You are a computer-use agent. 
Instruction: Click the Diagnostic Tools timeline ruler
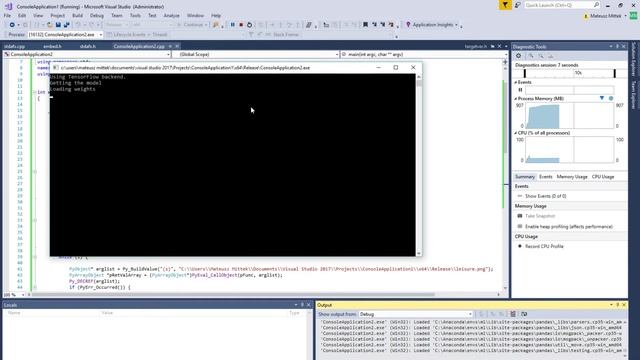569,73
